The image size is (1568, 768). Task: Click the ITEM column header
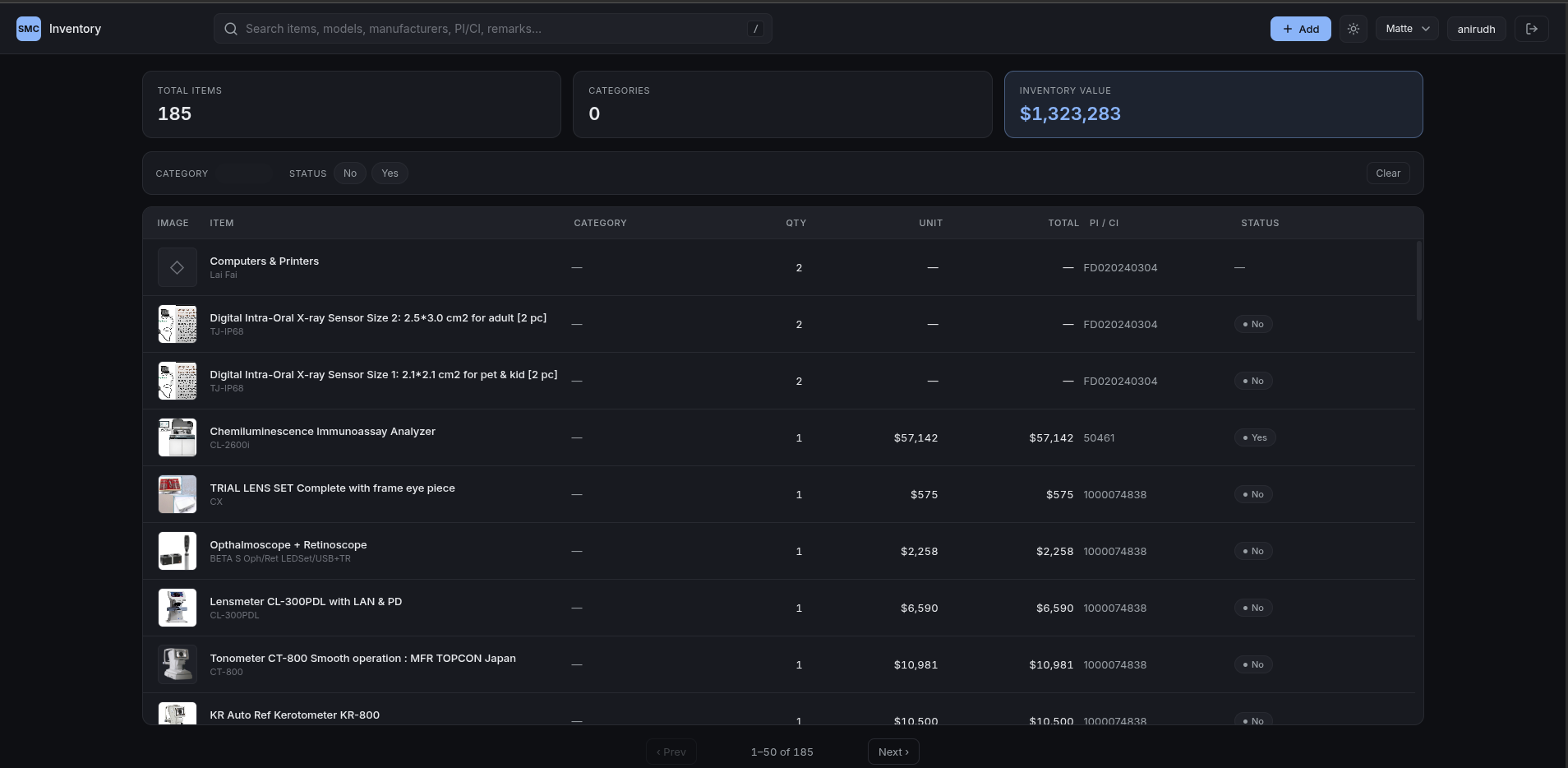tap(222, 223)
